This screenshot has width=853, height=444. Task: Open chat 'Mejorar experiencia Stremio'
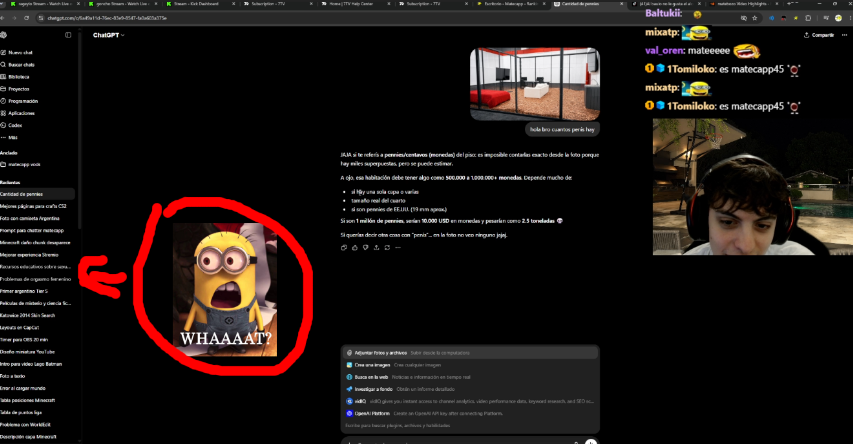click(x=29, y=255)
